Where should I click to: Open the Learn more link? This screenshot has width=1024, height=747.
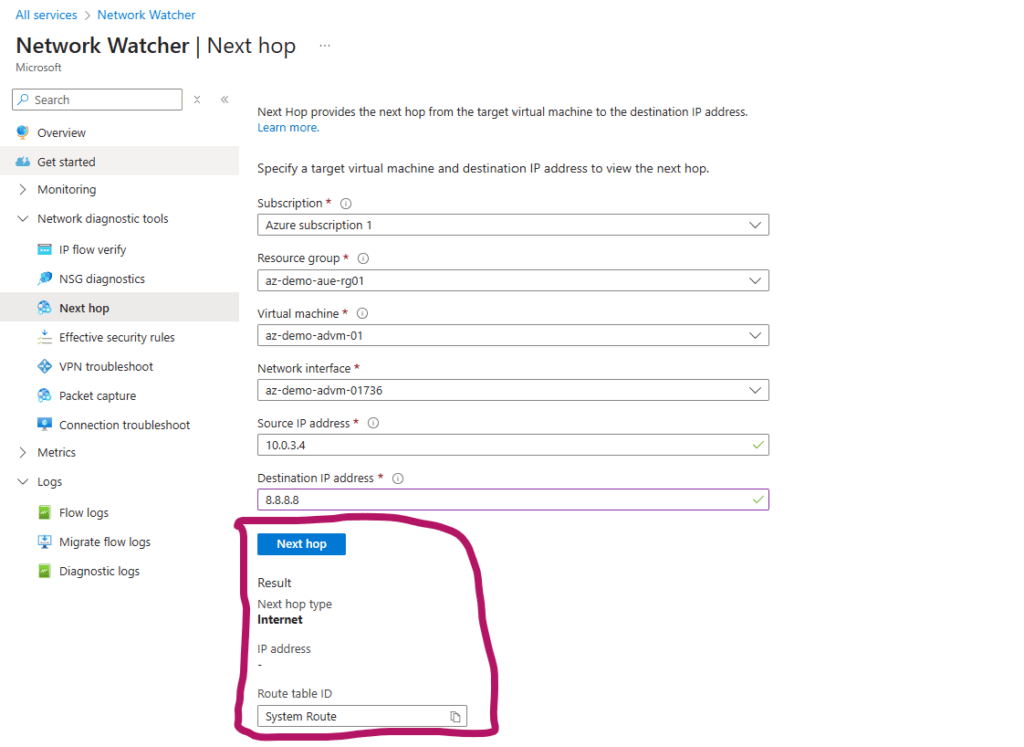(x=288, y=128)
